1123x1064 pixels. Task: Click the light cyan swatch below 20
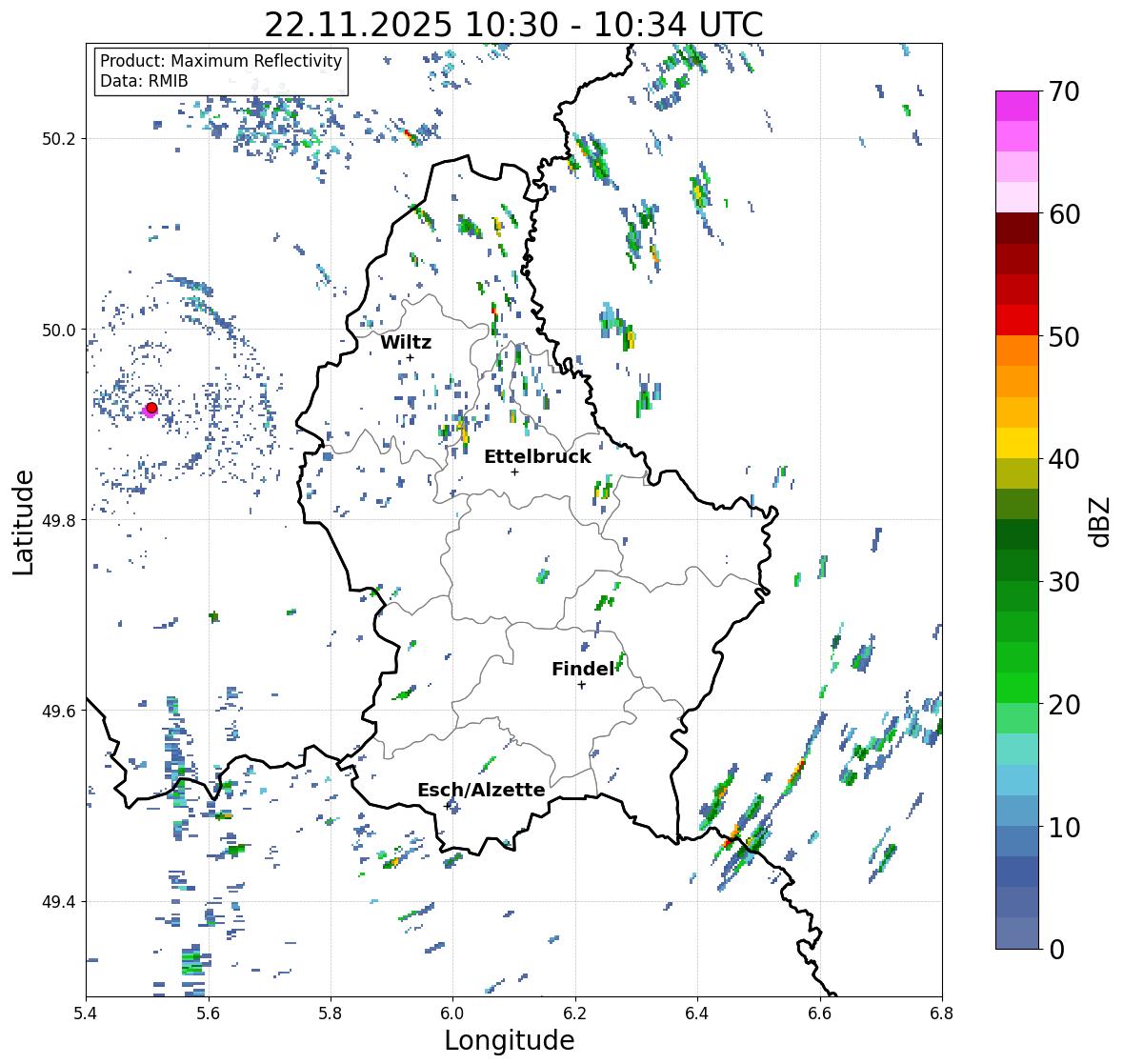pos(1017,749)
